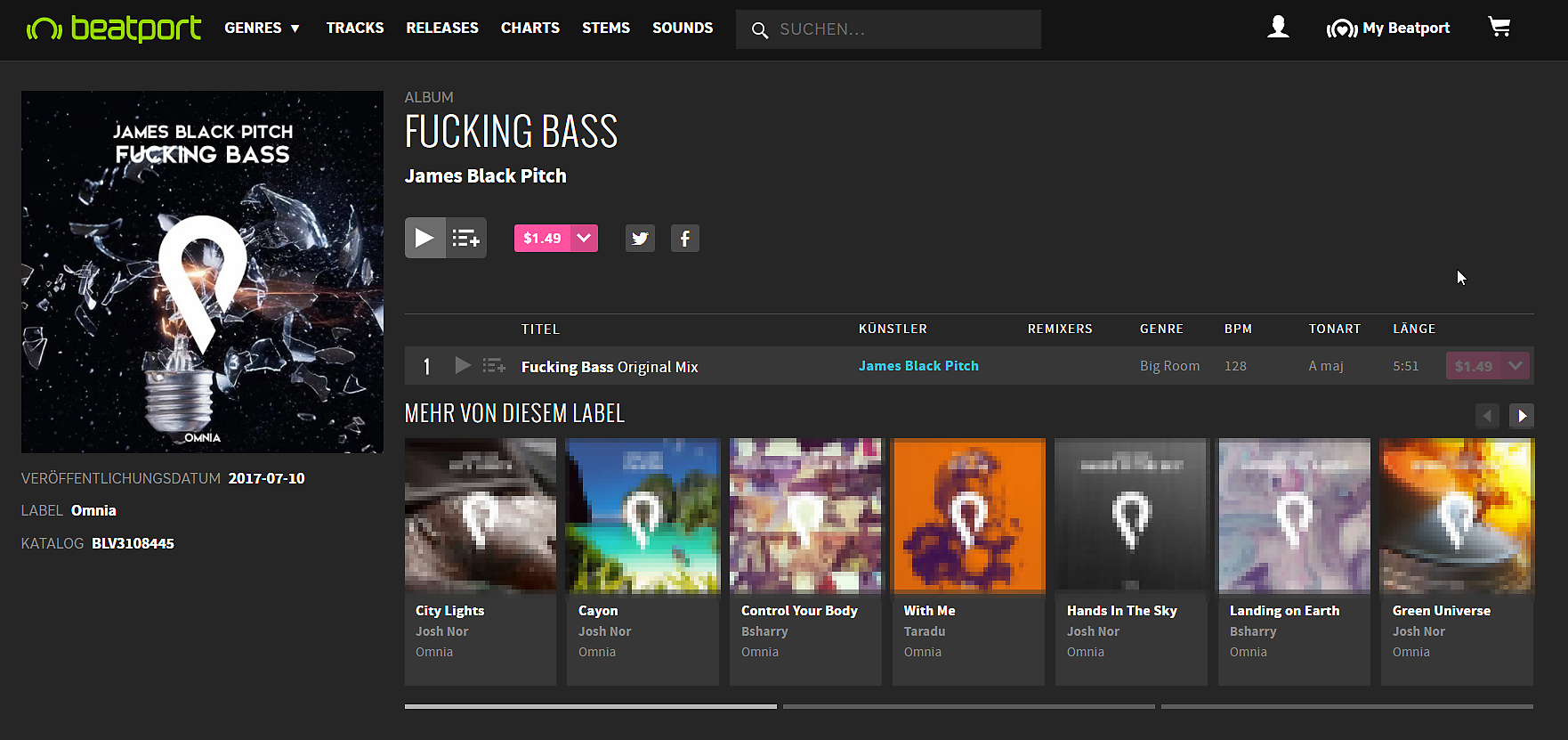
Task: Buy track 1 for $1.49
Action: click(x=1474, y=366)
